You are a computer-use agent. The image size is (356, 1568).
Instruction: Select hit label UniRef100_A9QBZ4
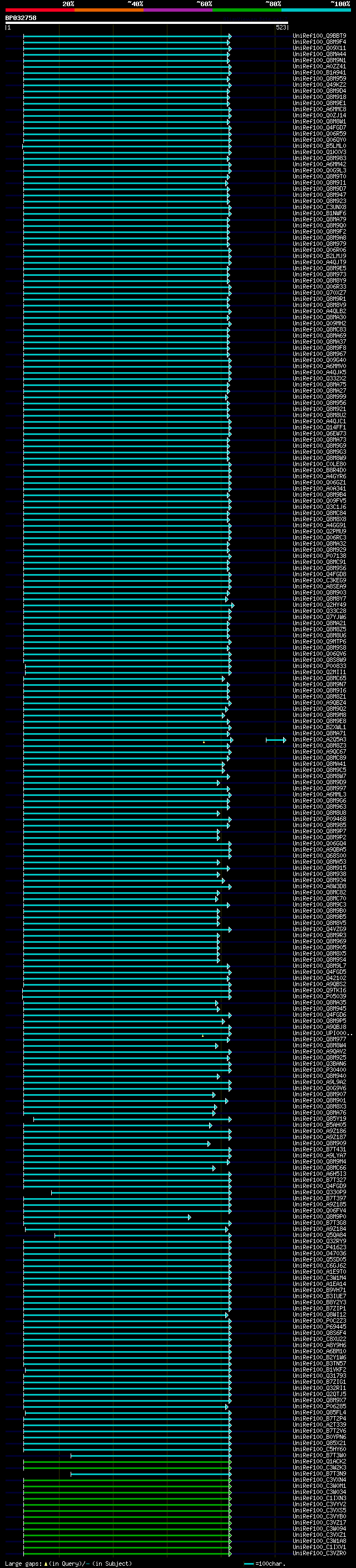click(x=319, y=703)
